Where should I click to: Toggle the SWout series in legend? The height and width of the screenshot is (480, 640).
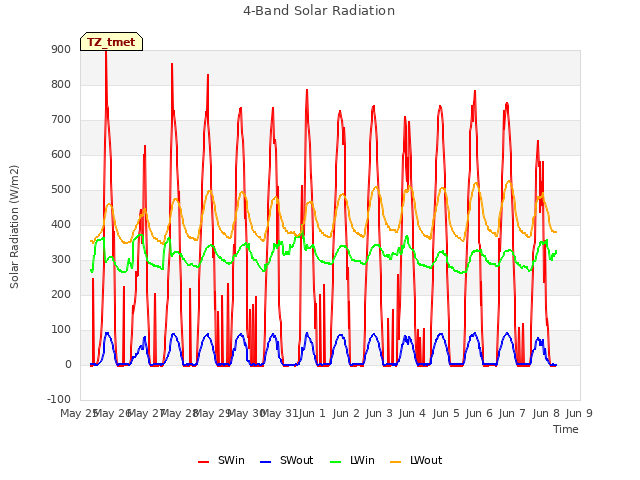[287, 460]
